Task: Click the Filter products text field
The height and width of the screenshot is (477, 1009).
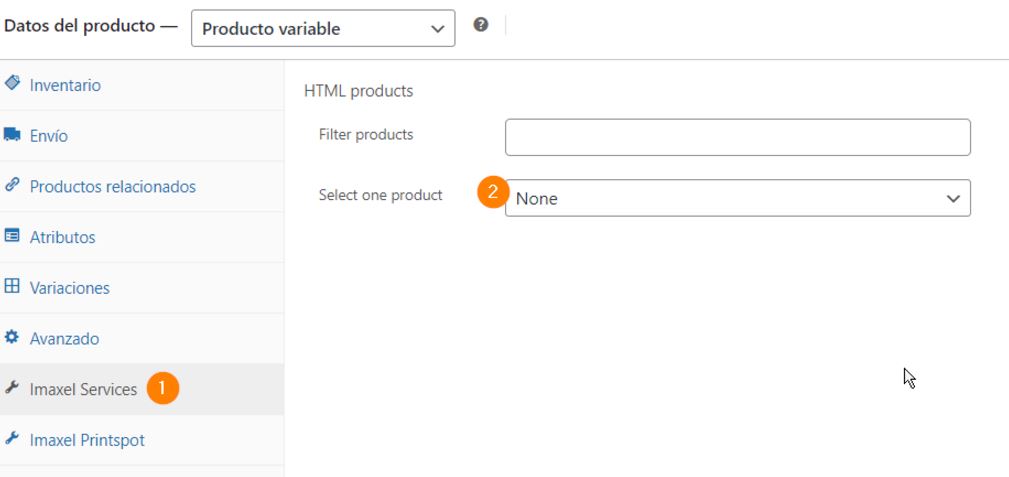Action: point(737,137)
